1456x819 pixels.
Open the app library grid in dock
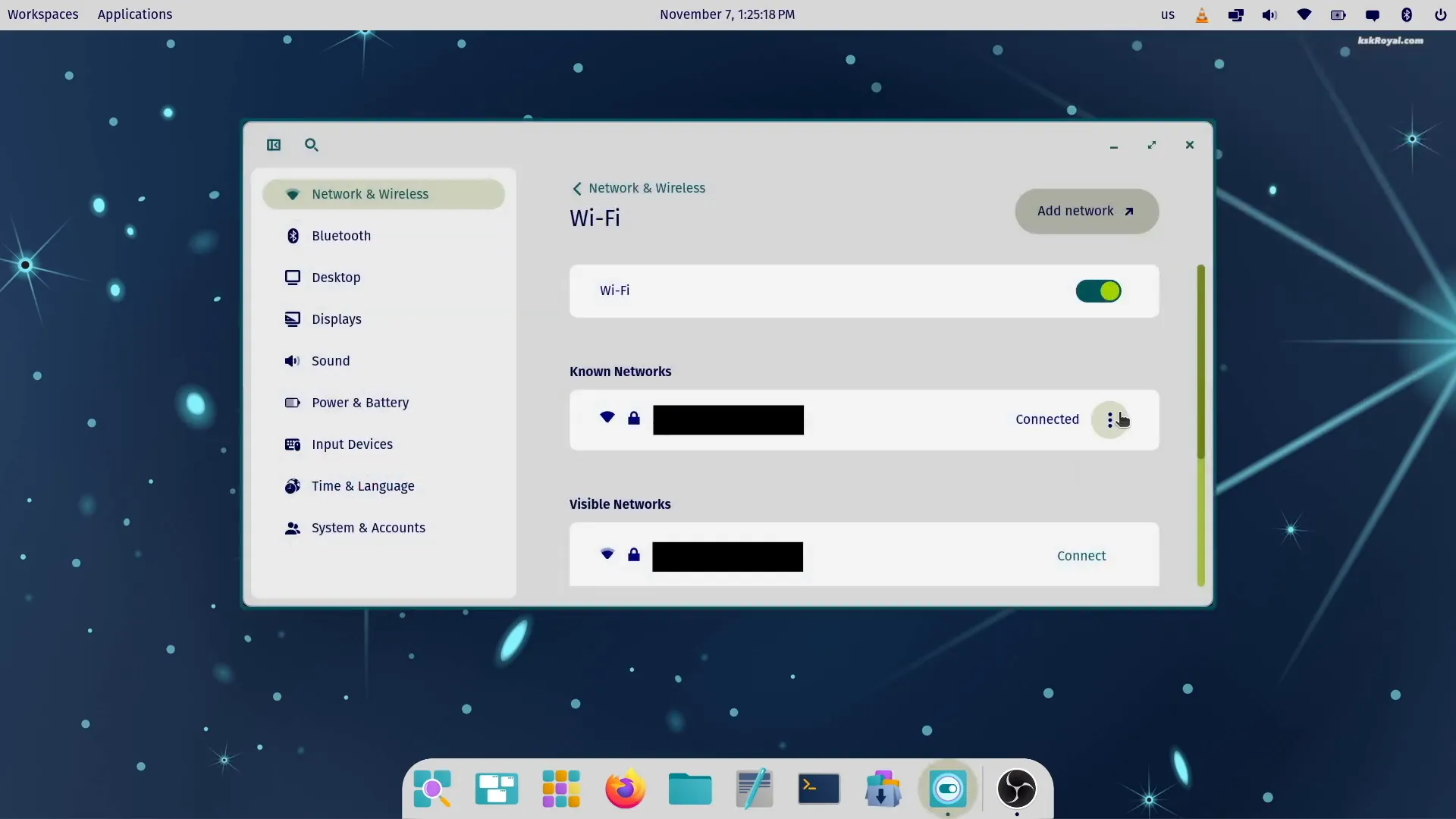[561, 789]
